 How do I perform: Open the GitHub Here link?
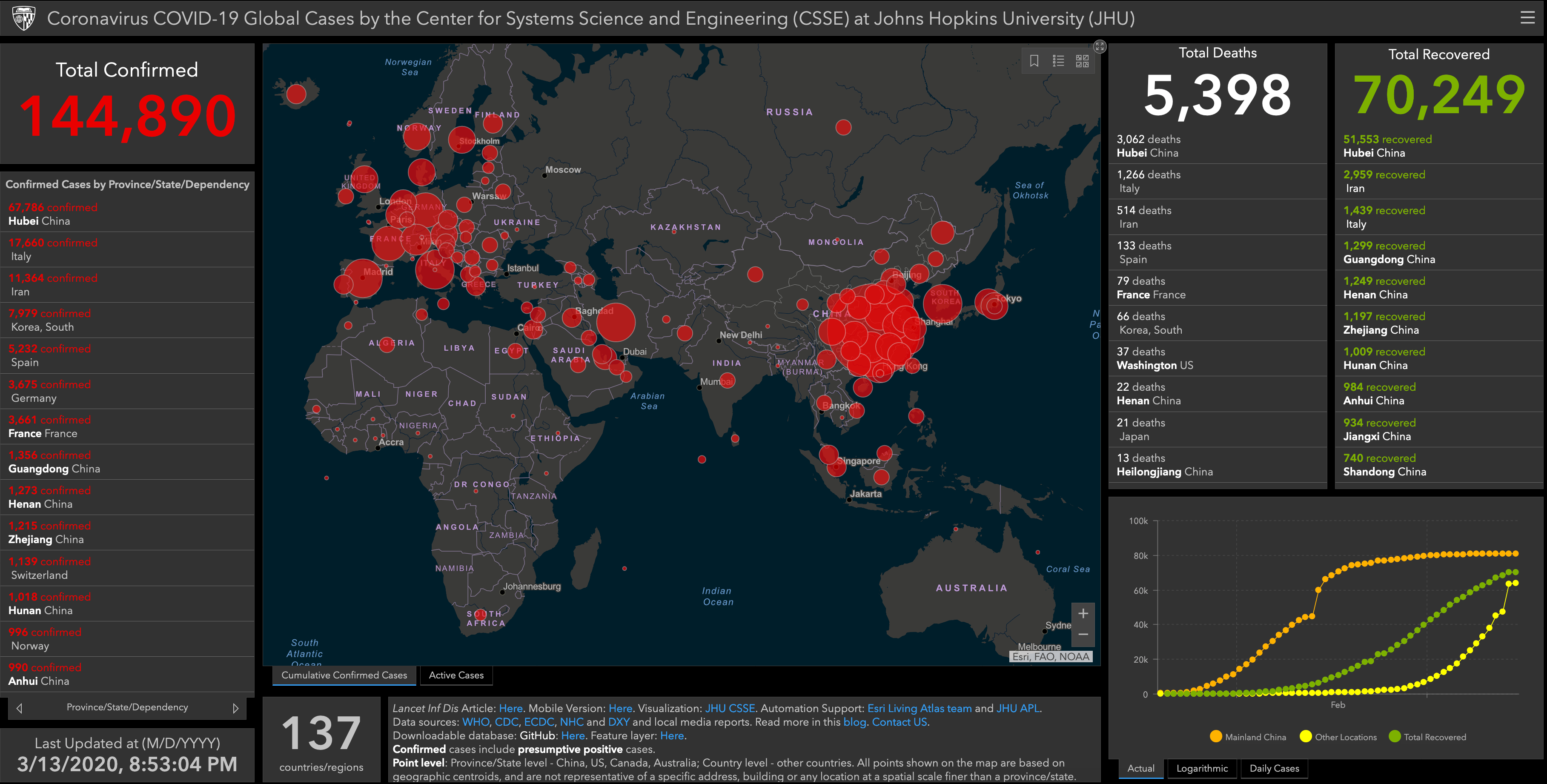tap(573, 736)
